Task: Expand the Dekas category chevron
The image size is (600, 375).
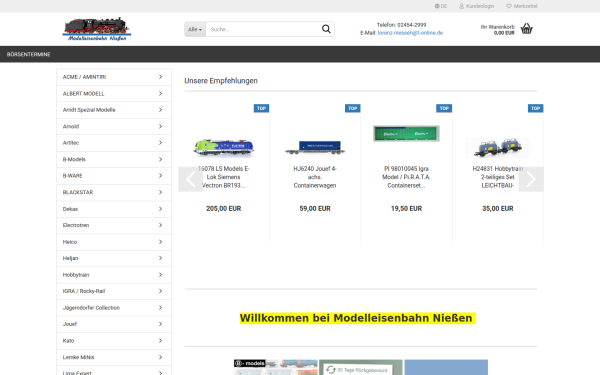Action: tap(160, 209)
